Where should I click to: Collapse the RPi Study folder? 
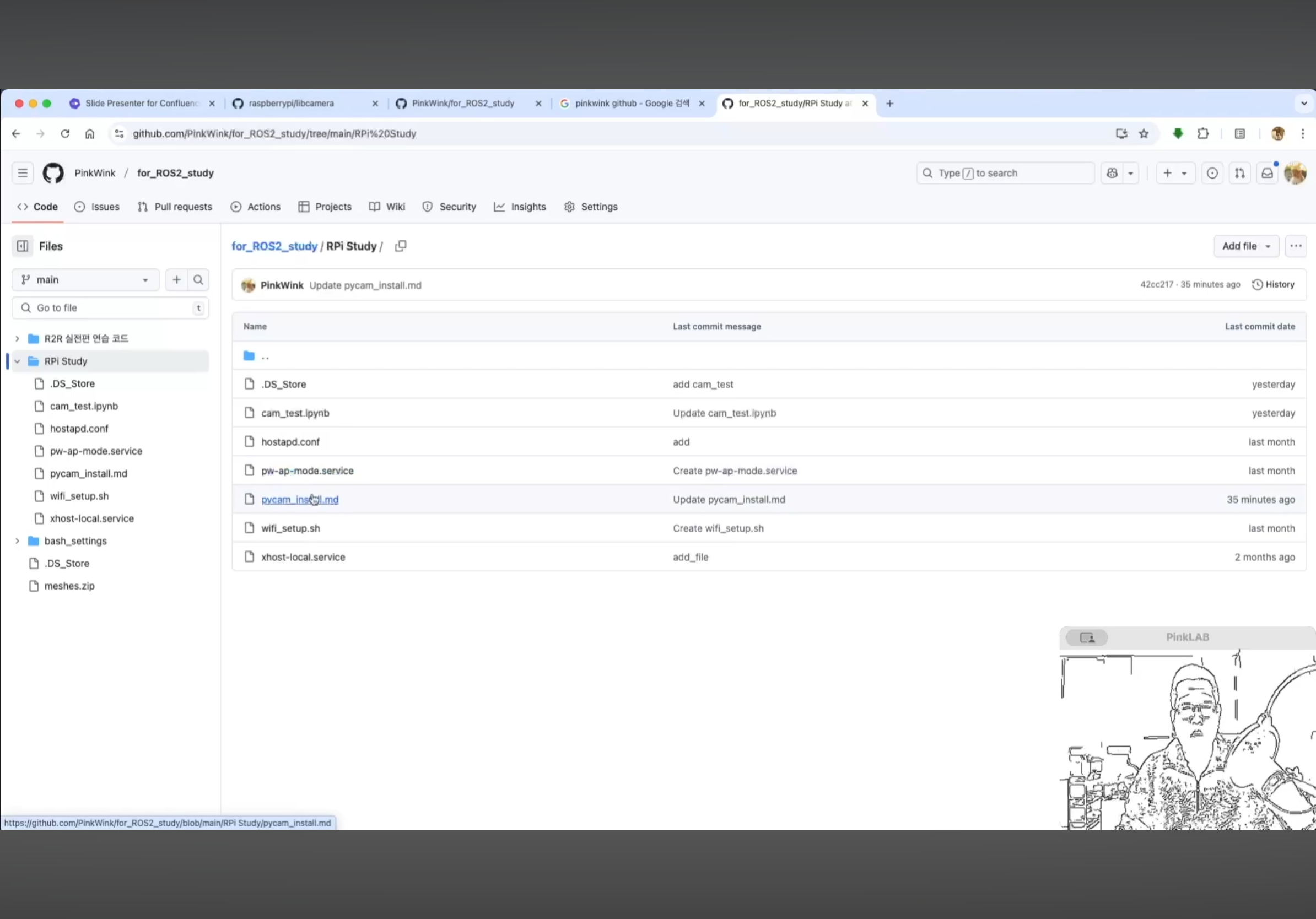click(x=17, y=361)
